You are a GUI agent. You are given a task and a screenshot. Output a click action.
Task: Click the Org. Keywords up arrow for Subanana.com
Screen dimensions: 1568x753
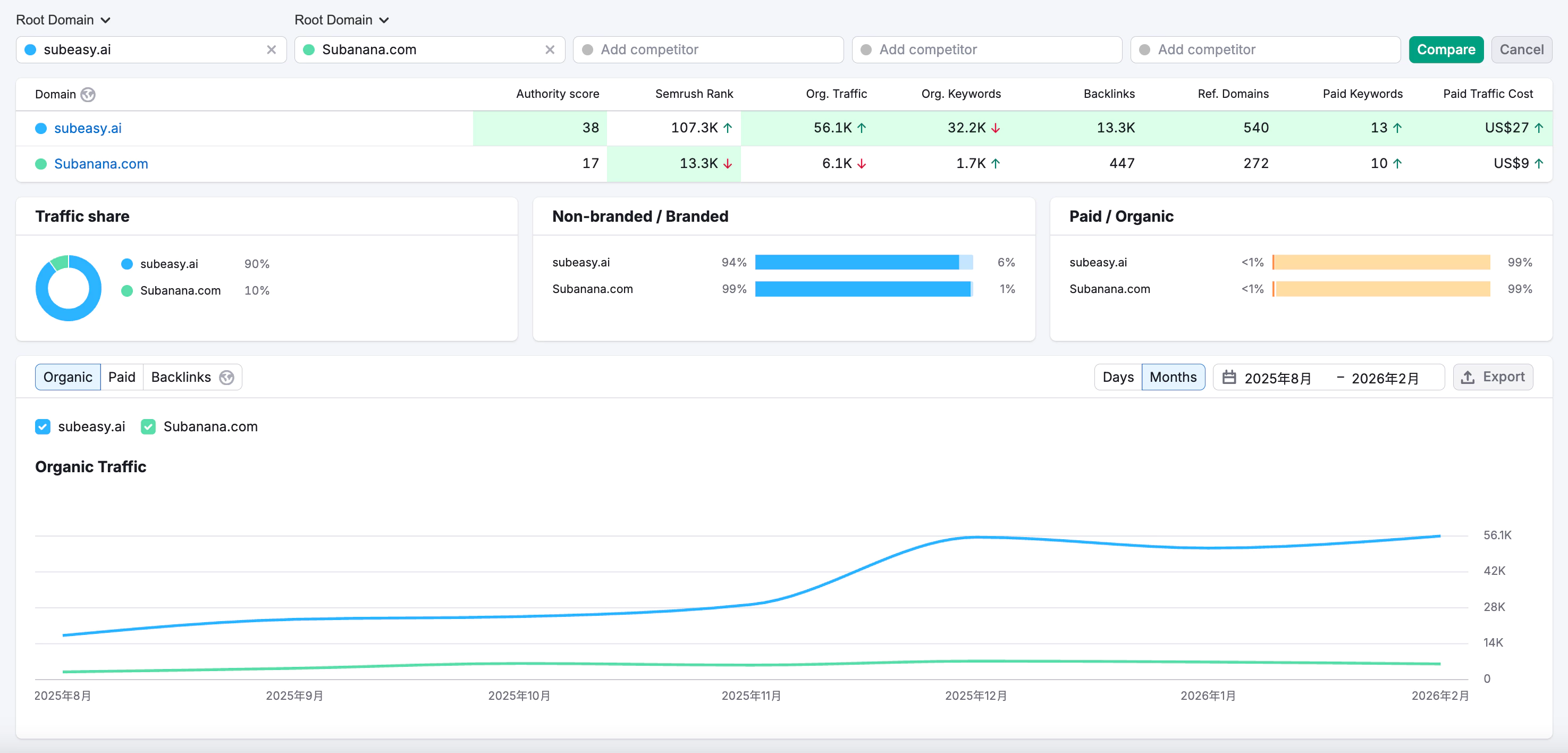pyautogui.click(x=995, y=163)
